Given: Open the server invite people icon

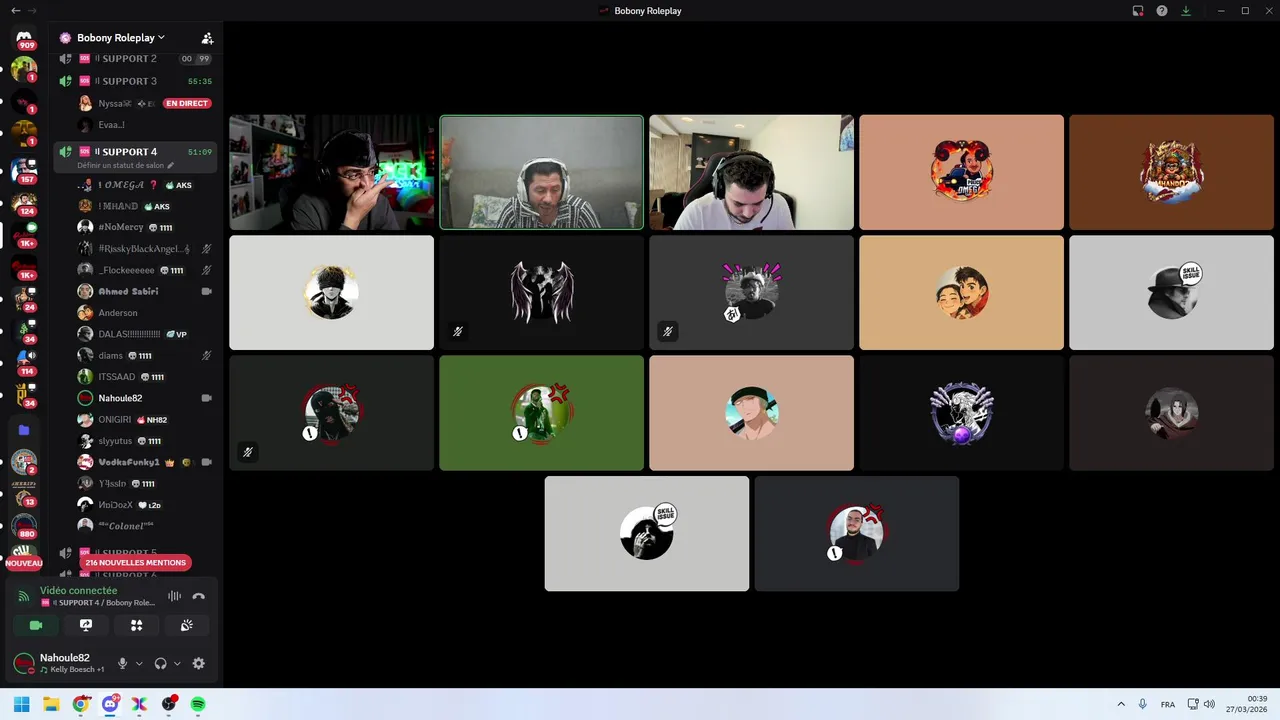Looking at the screenshot, I should pos(207,38).
